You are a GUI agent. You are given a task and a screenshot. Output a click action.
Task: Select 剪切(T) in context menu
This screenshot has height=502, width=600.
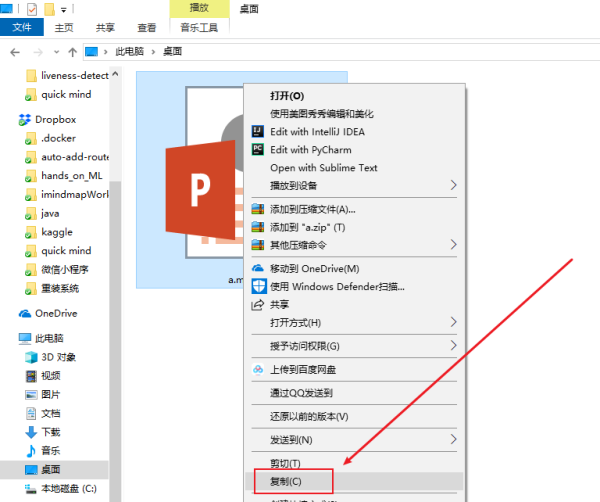[354, 463]
